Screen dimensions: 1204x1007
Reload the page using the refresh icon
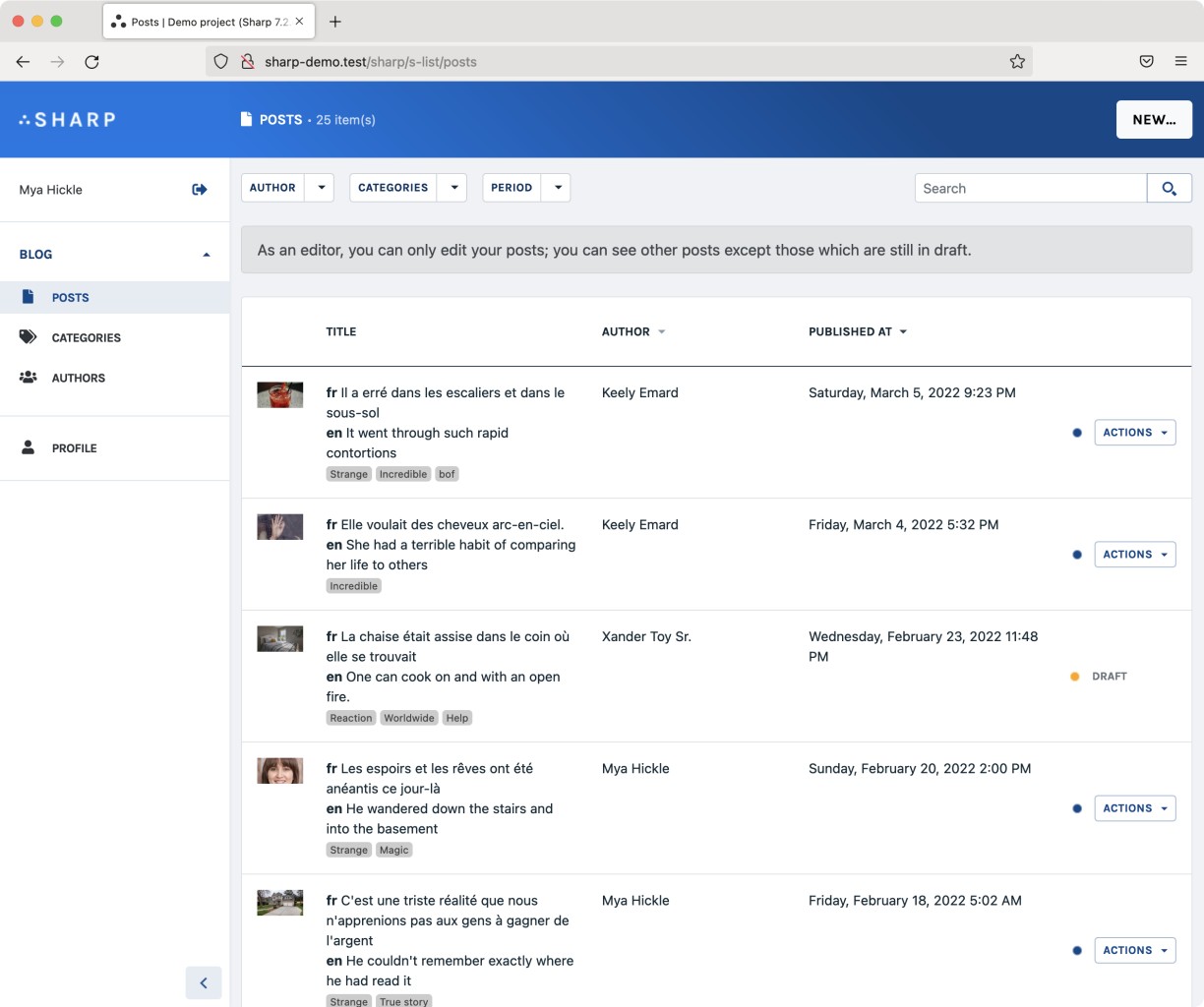91,61
